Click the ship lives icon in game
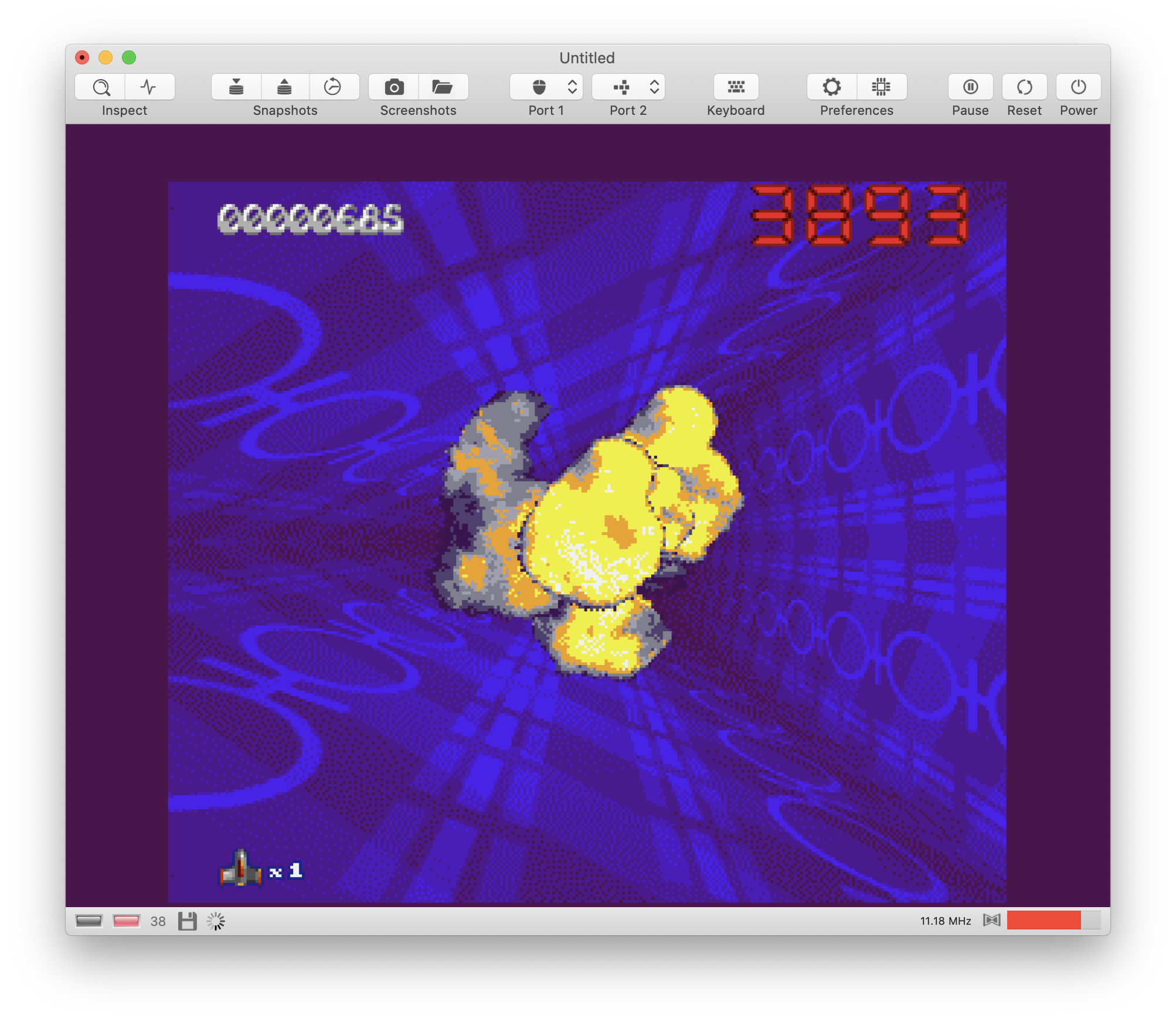1176x1022 pixels. [x=240, y=869]
